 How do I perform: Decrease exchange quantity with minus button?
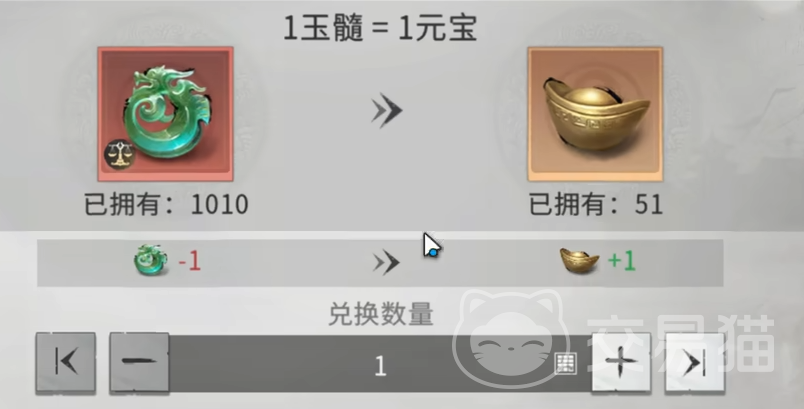[x=139, y=363]
